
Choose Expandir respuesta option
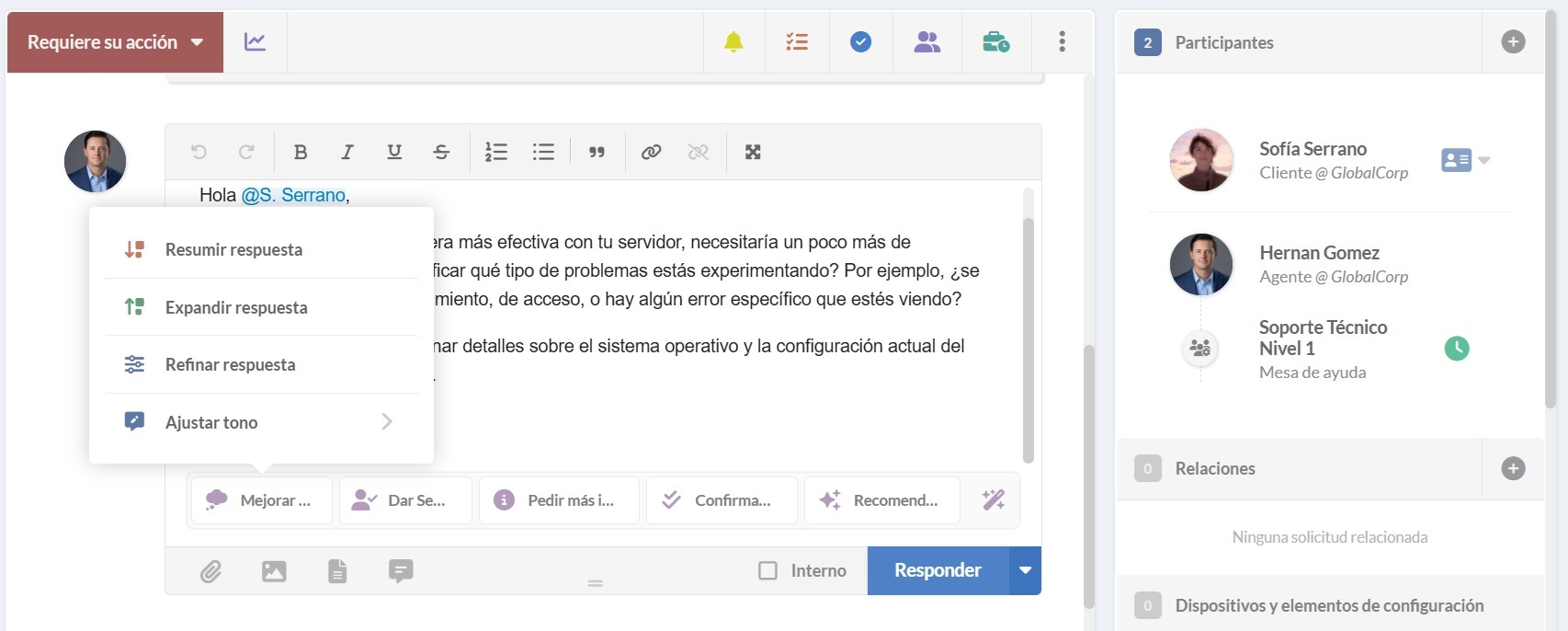coord(236,307)
